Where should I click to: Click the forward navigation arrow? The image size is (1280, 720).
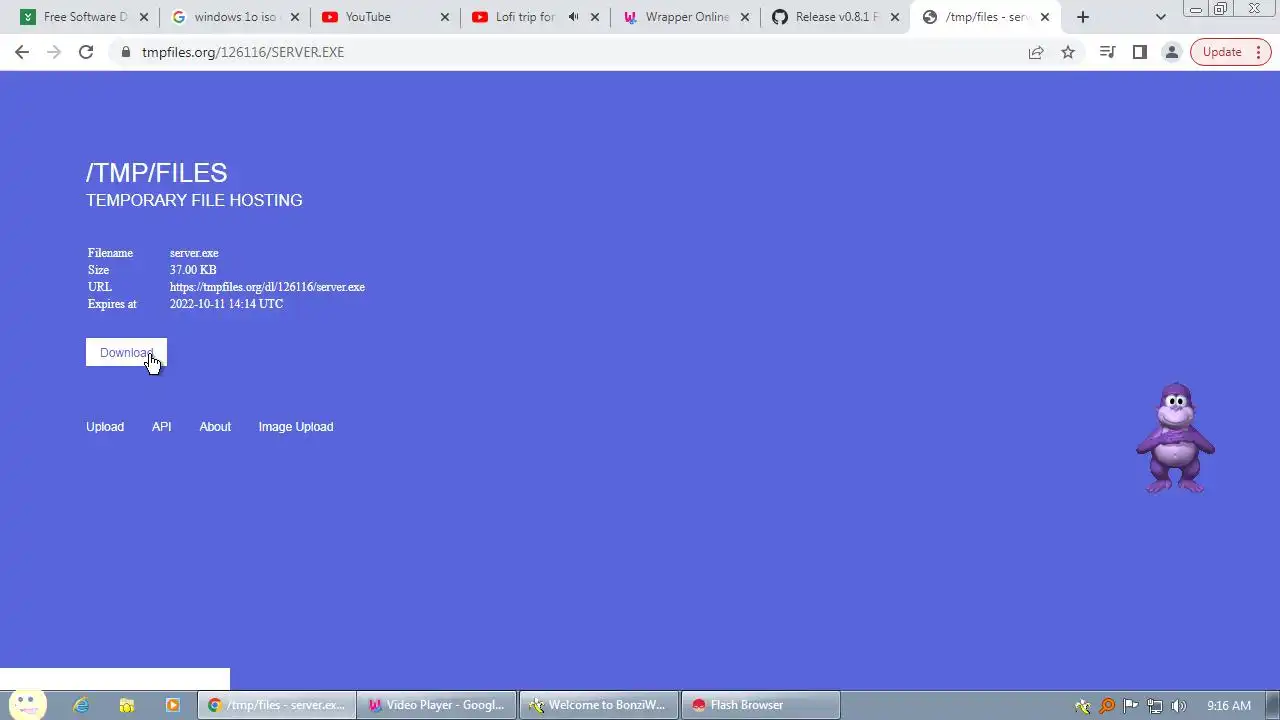coord(54,52)
